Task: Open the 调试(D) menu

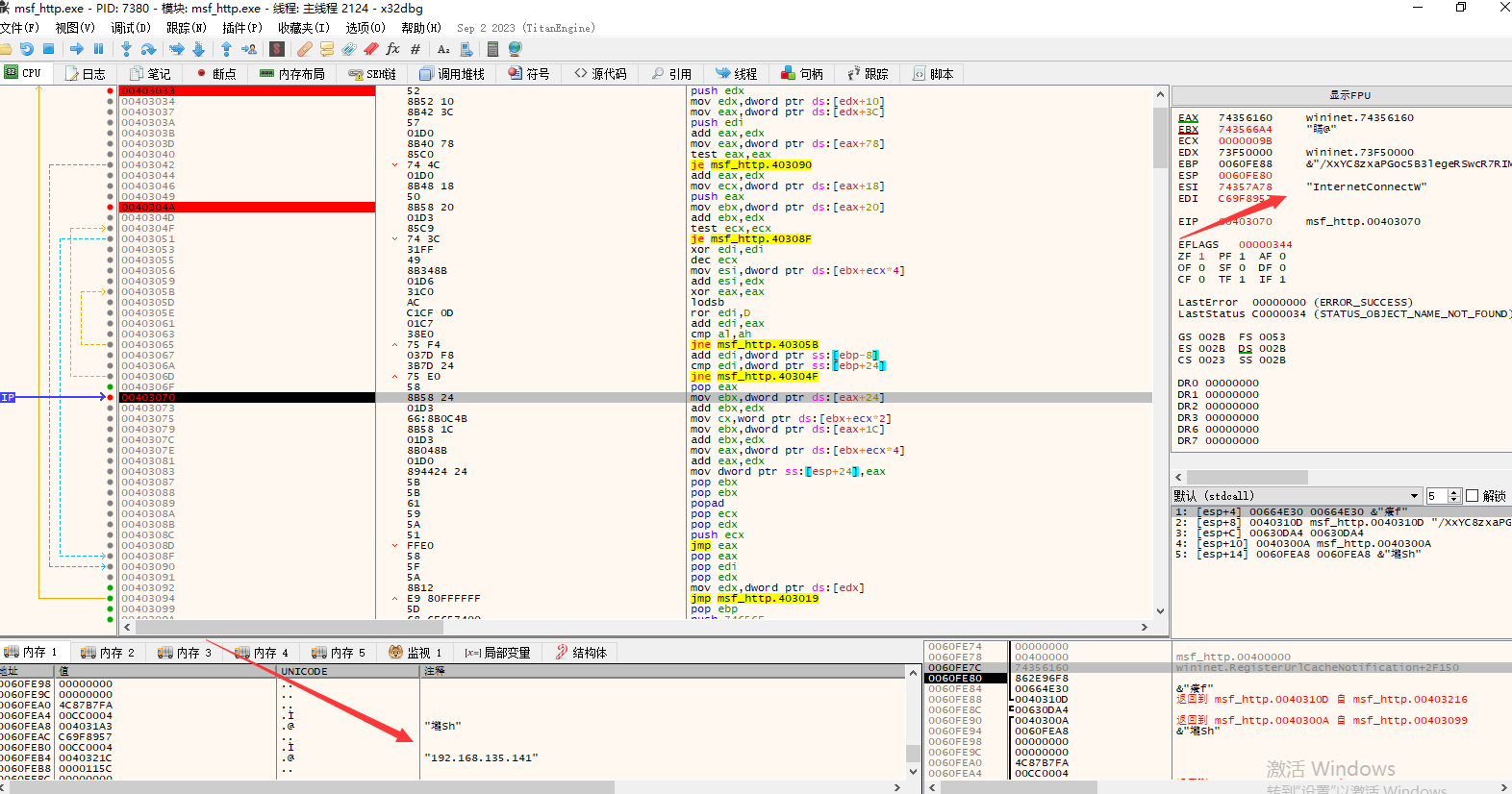Action: click(131, 28)
